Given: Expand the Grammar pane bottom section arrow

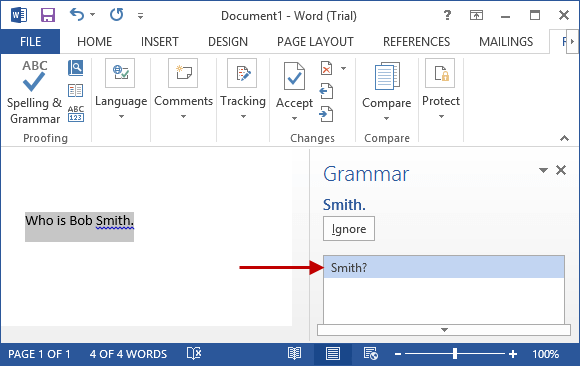Looking at the screenshot, I should (444, 330).
